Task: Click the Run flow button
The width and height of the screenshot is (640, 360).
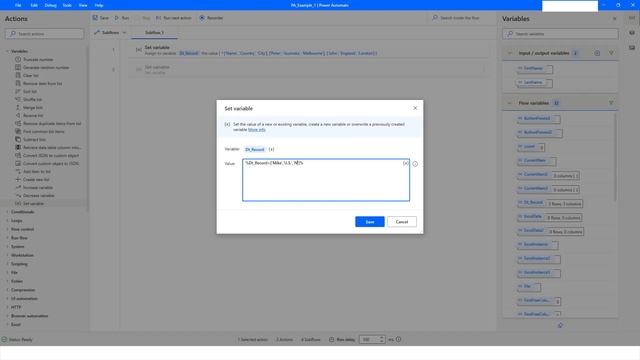Action: (122, 18)
